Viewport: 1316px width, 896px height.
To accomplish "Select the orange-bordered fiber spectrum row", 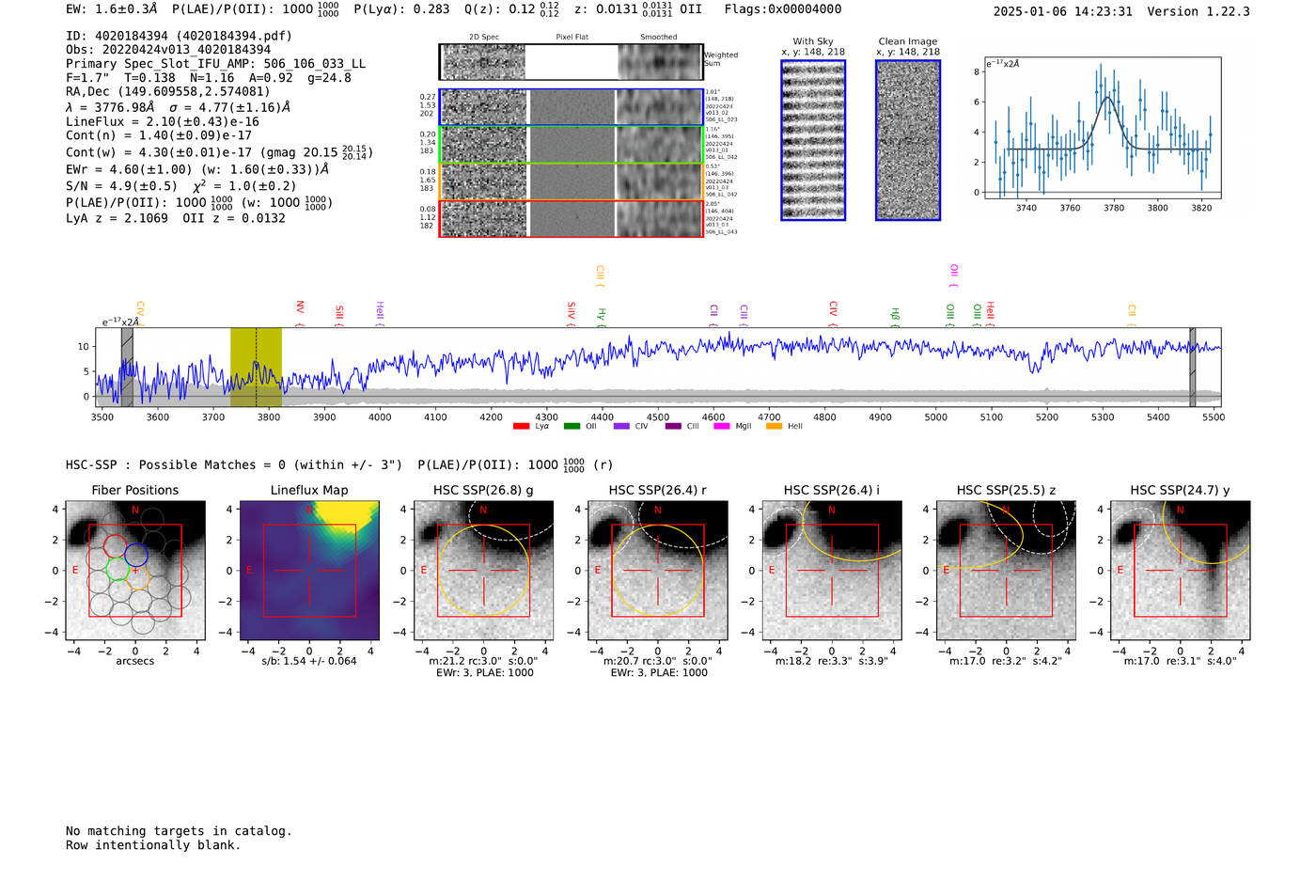I will [572, 181].
